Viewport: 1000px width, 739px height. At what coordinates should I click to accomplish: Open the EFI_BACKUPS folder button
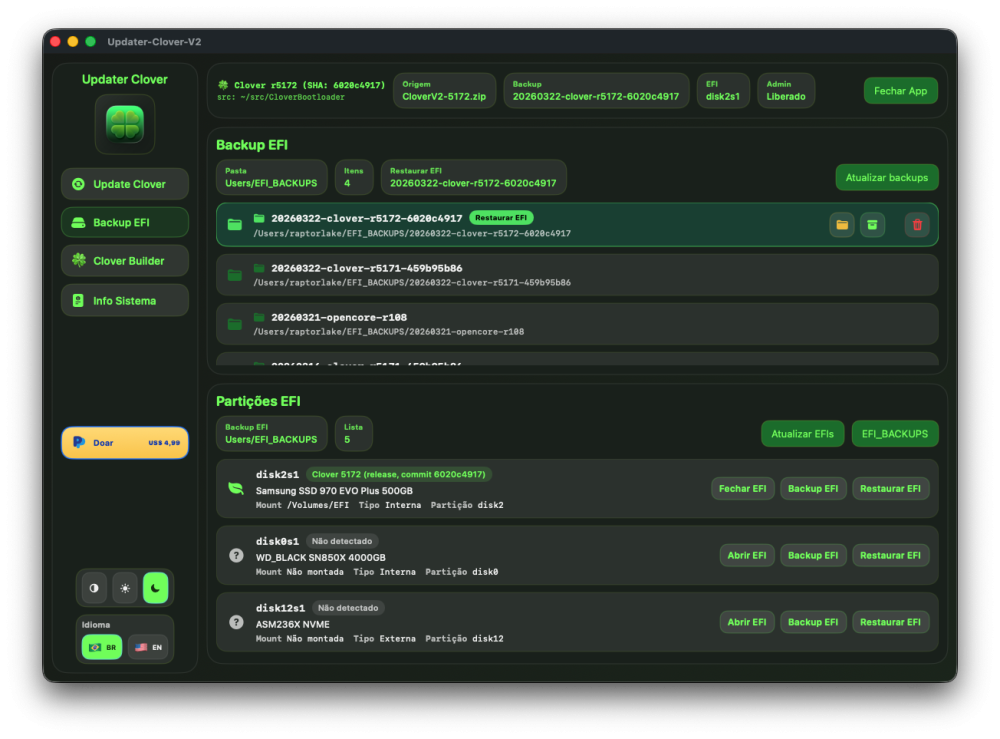895,434
